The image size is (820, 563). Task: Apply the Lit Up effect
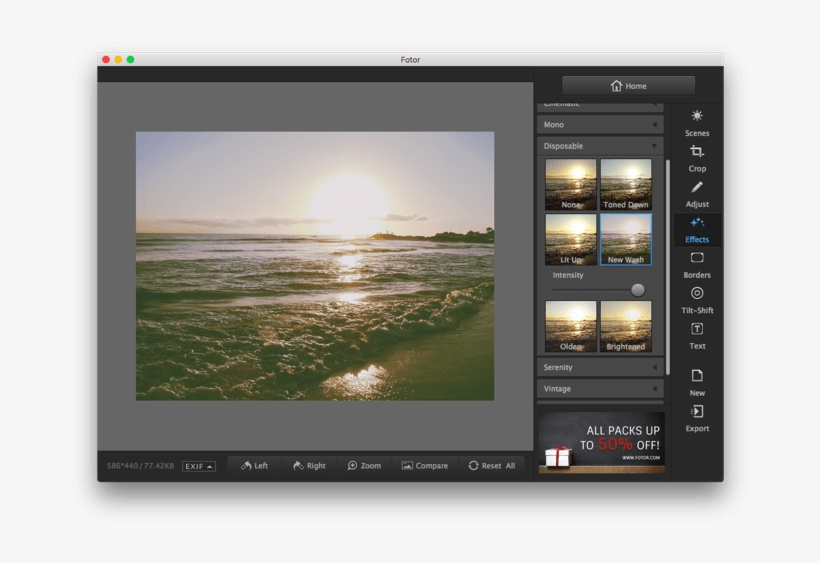click(x=571, y=239)
